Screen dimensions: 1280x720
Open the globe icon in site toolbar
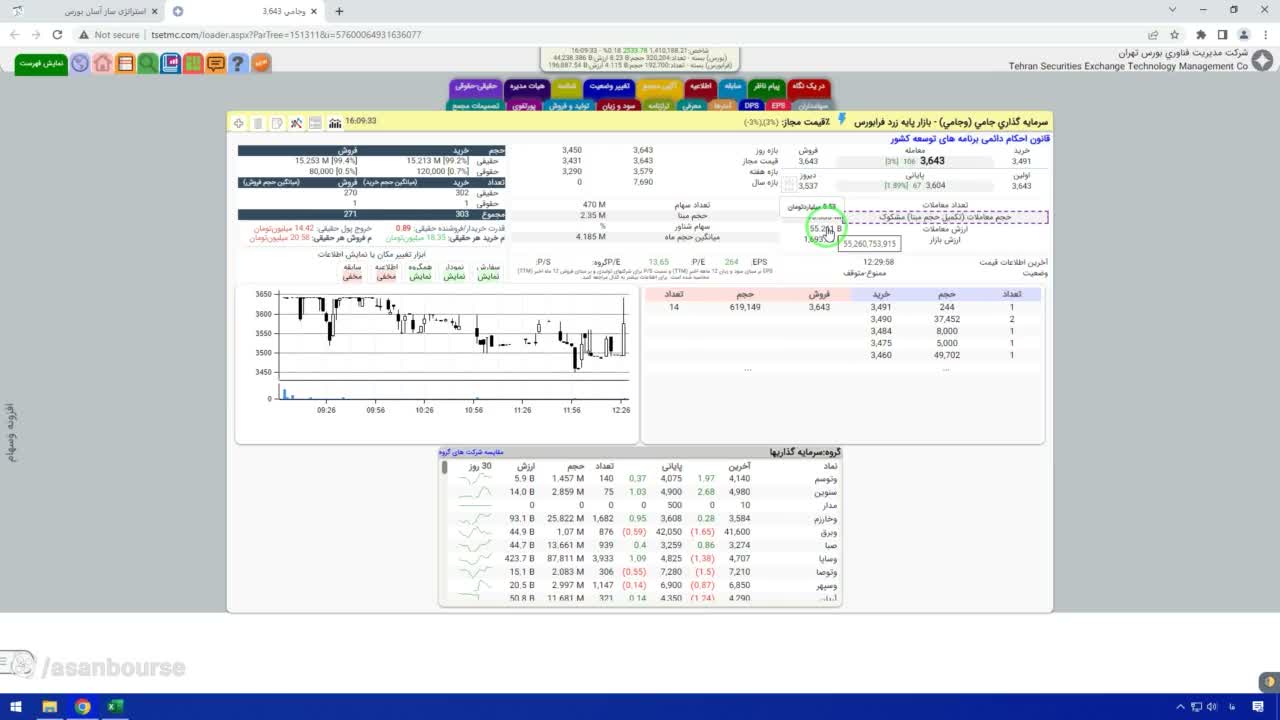(x=80, y=63)
